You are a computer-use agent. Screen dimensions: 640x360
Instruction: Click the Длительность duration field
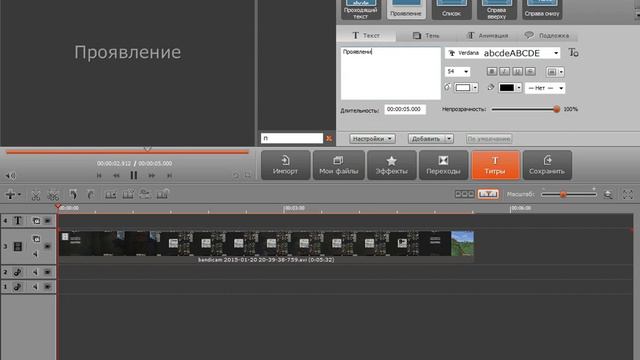[x=405, y=109]
